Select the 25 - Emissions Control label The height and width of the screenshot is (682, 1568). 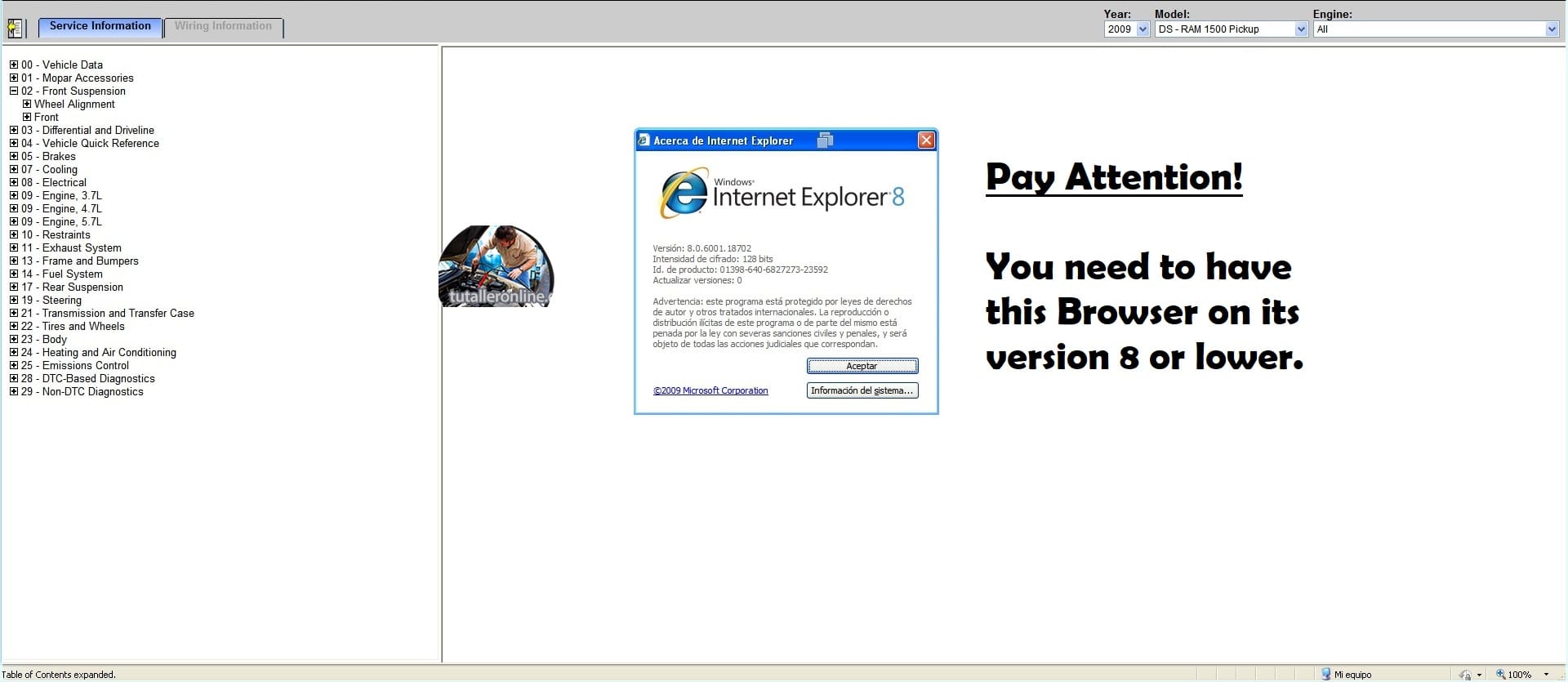[x=75, y=365]
